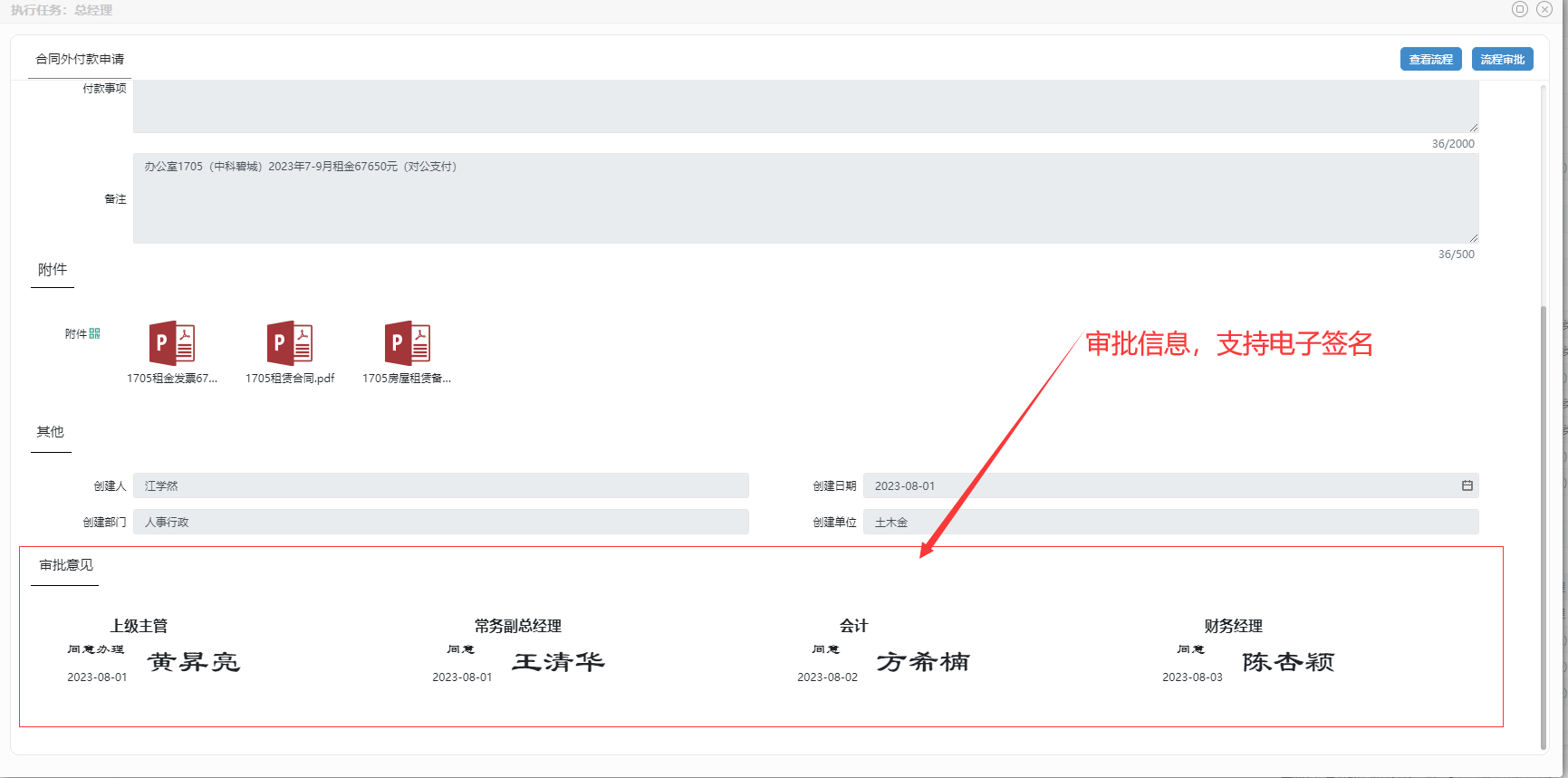1568x778 pixels.
Task: Open the 1705租赁合同.pdf attachment icon
Action: 290,343
